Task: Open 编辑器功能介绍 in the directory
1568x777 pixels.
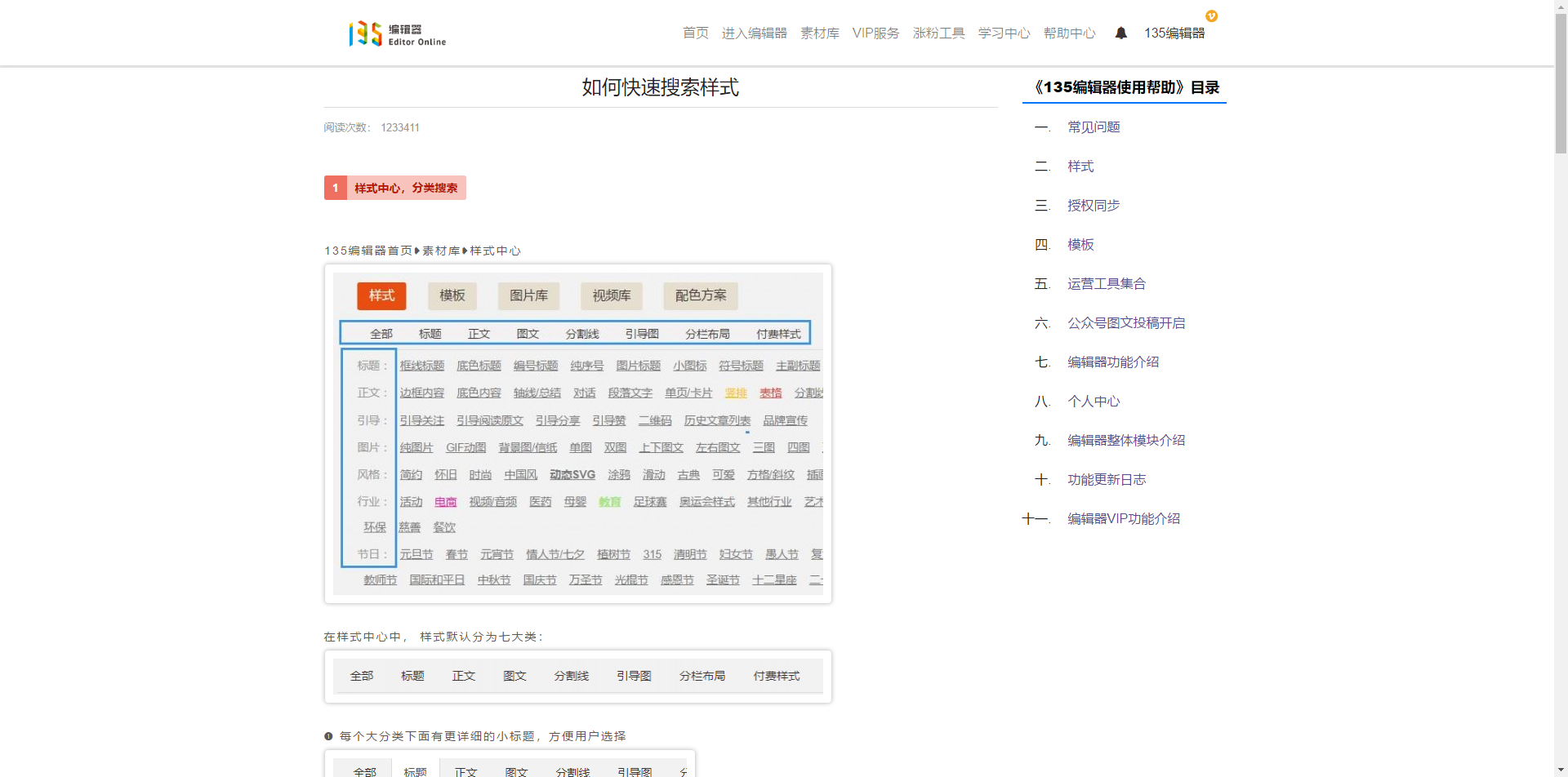Action: [x=1113, y=362]
